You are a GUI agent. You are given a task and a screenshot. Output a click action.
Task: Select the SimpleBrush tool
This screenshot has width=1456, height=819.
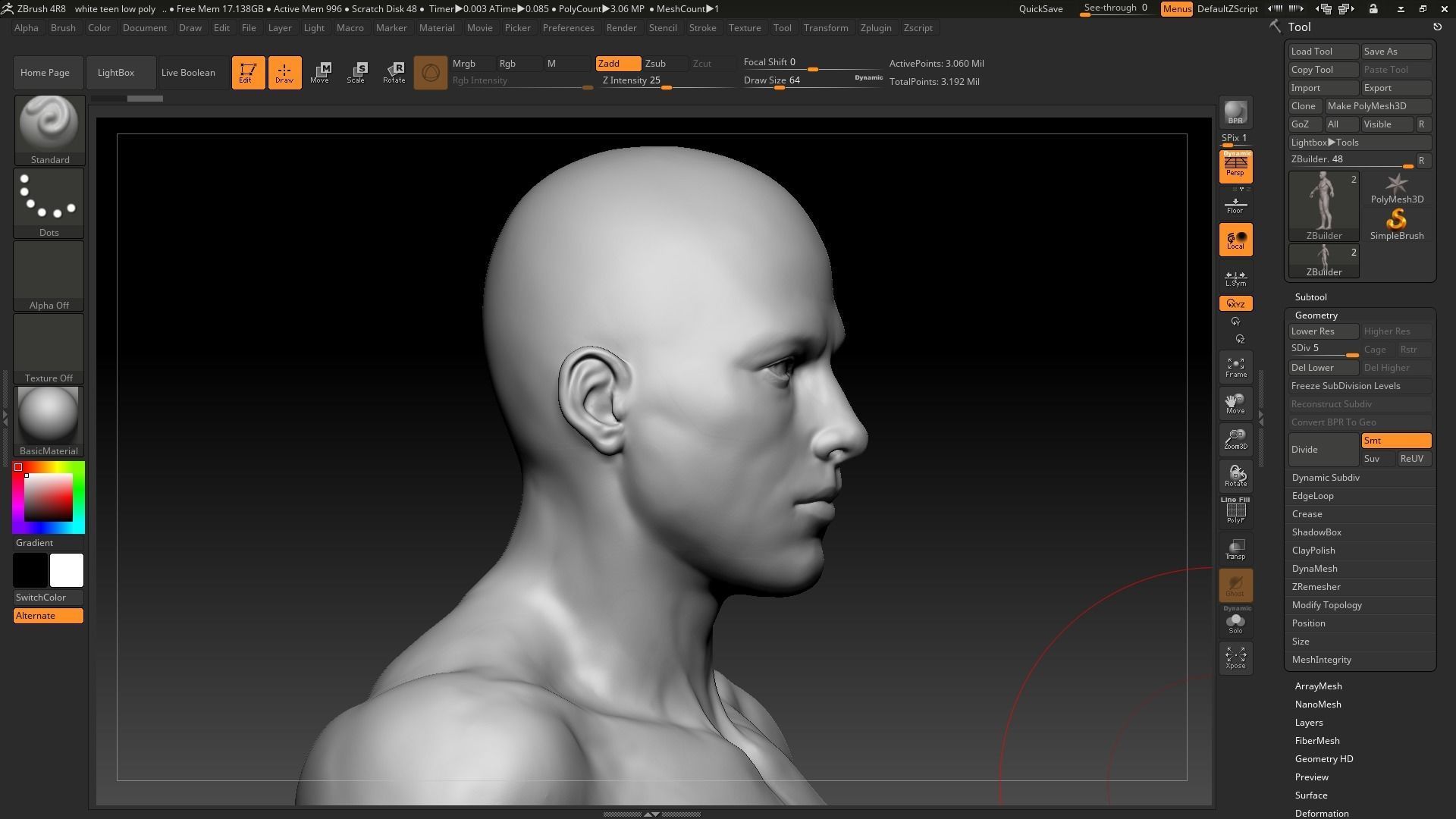click(x=1396, y=224)
